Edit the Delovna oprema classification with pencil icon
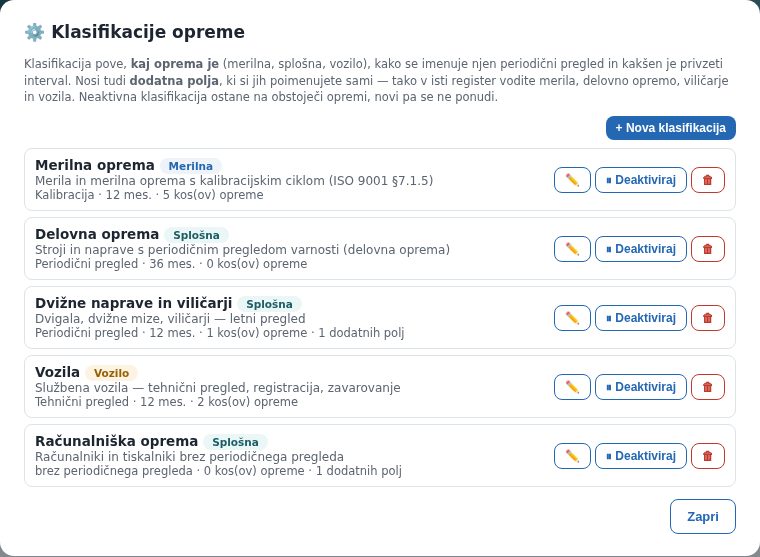The image size is (760, 557). coord(572,249)
